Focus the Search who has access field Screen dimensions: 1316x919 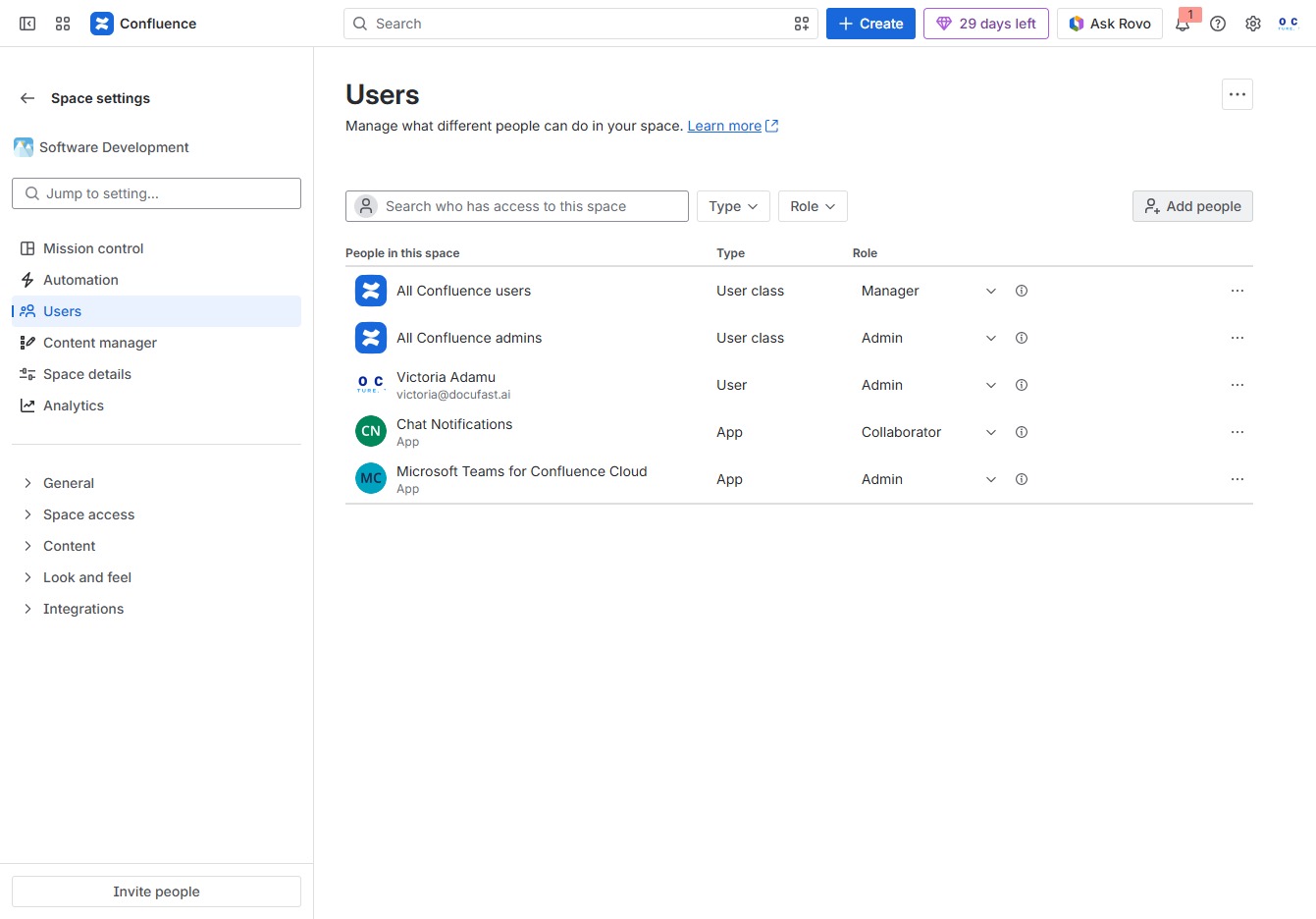tap(517, 206)
